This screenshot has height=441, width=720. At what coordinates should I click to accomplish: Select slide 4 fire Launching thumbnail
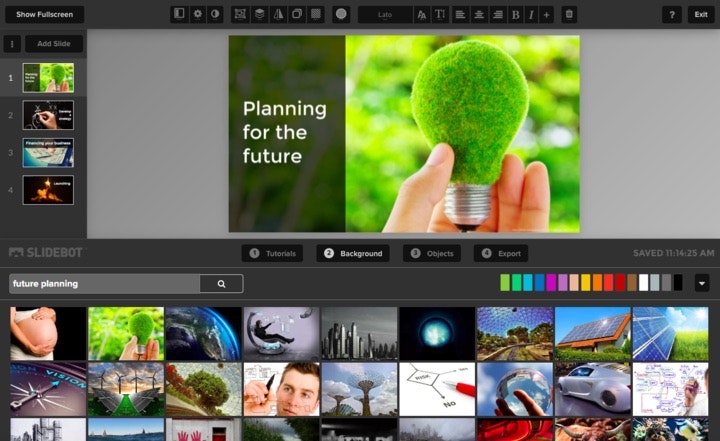pos(48,190)
